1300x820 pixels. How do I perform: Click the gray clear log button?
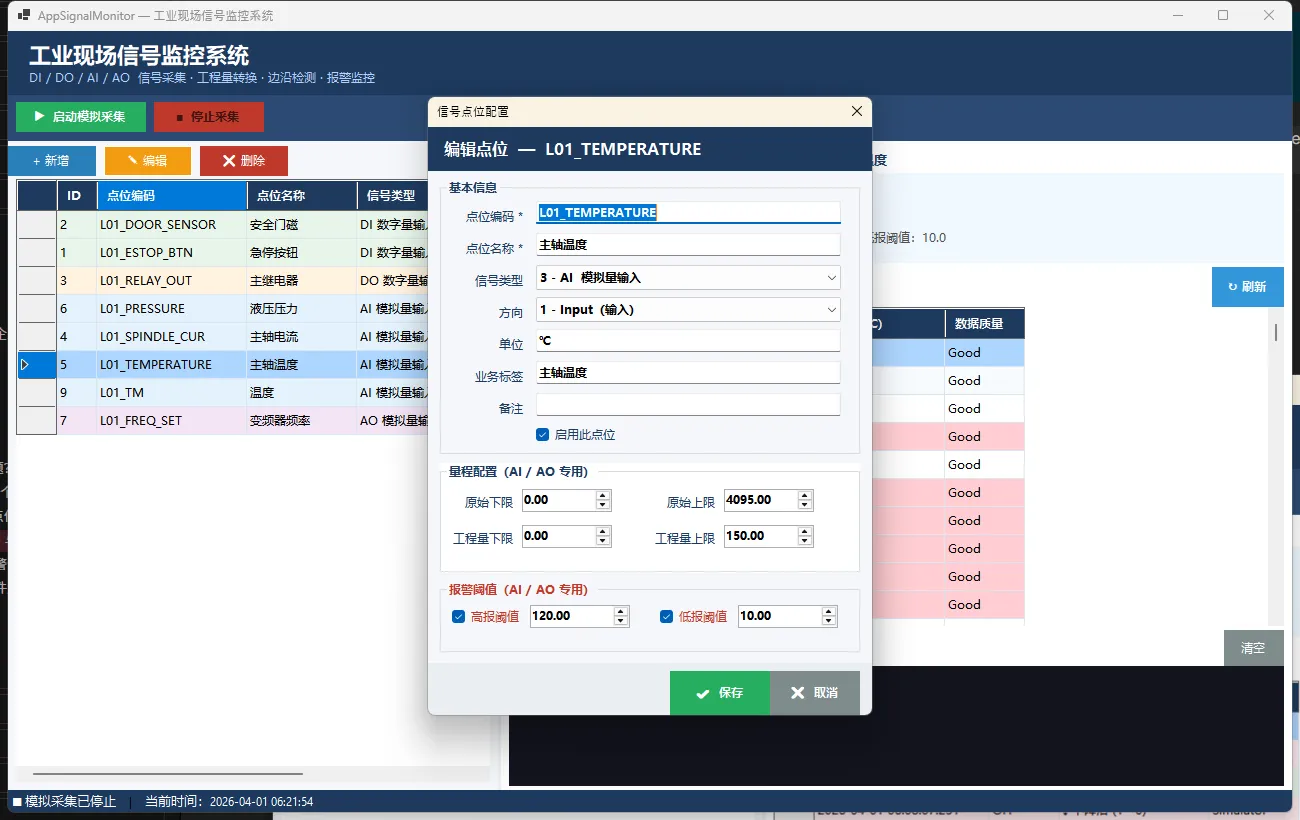point(1253,648)
